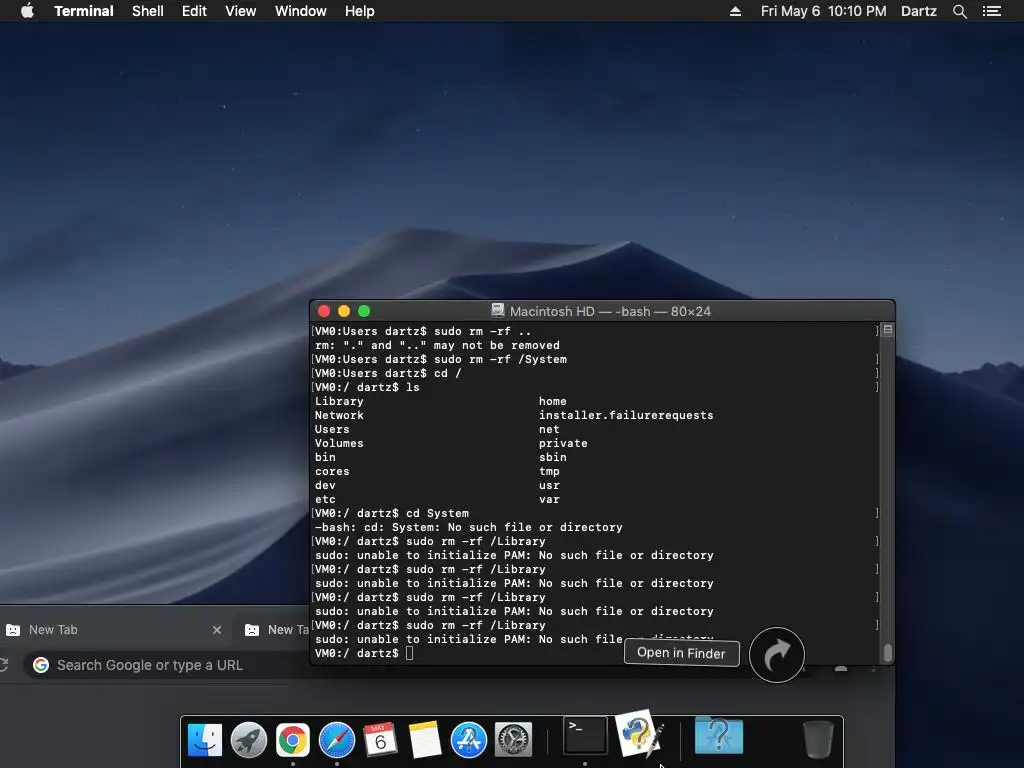Screen dimensions: 1024x768
Task: Click 'private' in the ls listing
Action: 563,443
